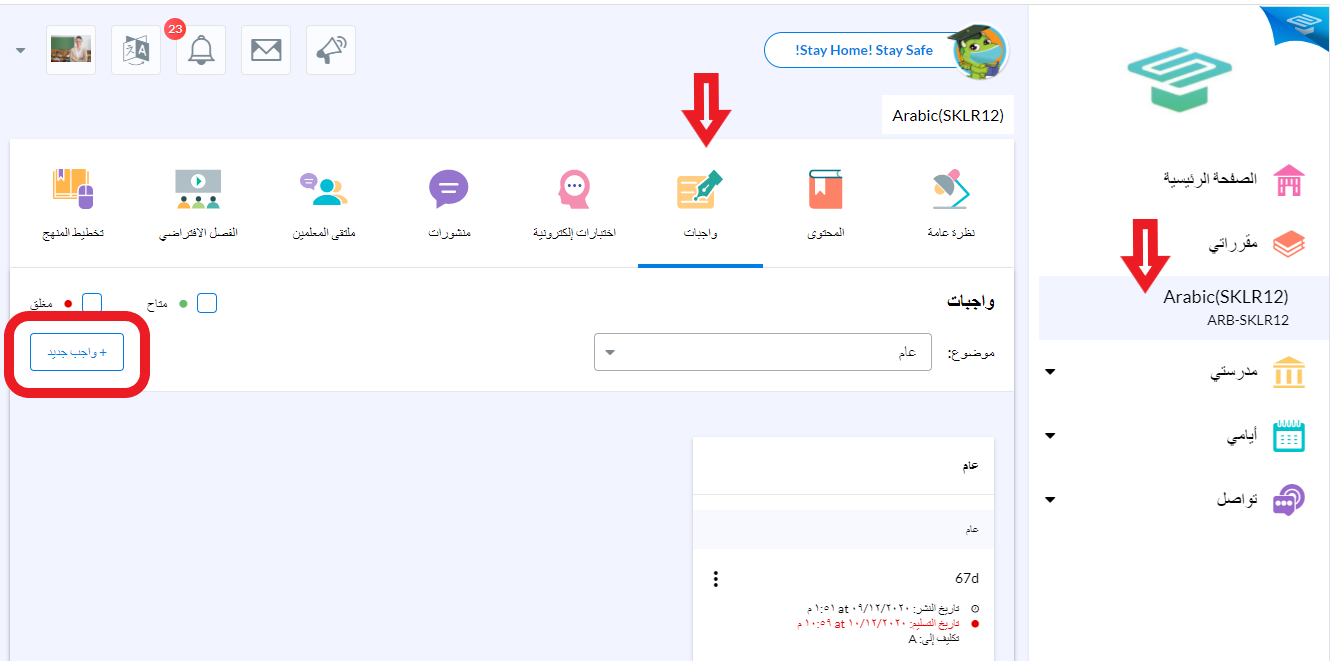Expand the profile dropdown arrow beside avatar

coord(21,50)
